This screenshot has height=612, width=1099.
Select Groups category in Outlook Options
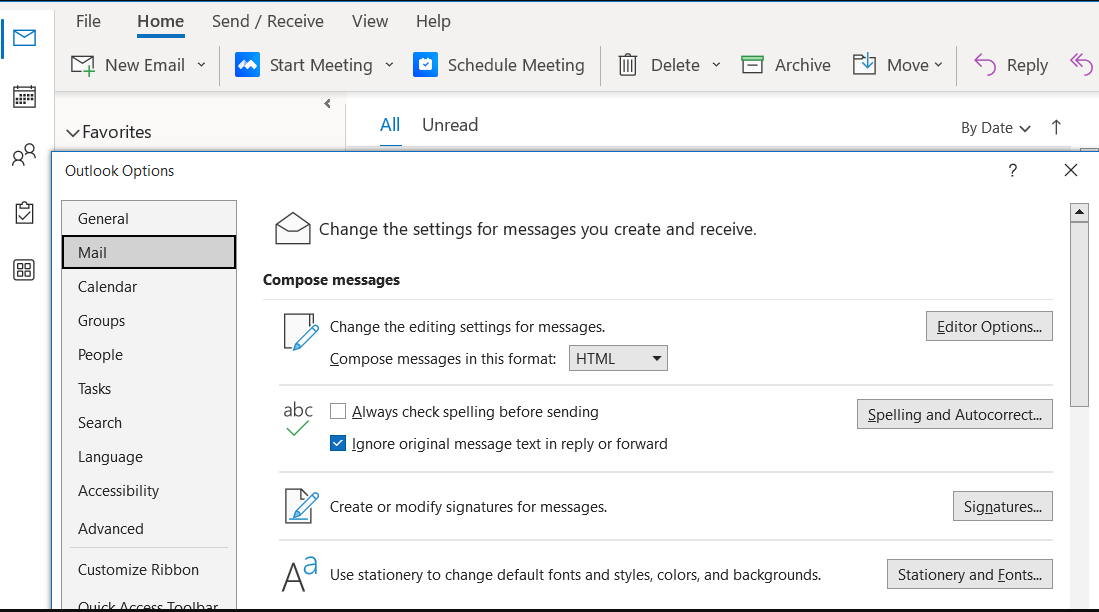coord(149,320)
